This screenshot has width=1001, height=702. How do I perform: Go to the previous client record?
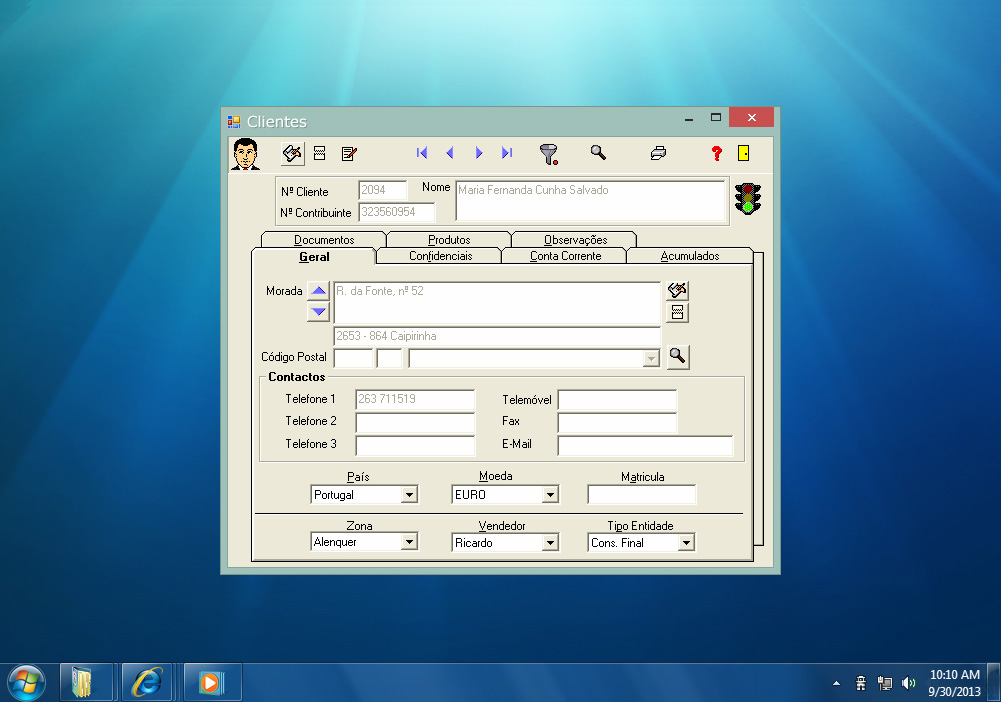point(450,153)
